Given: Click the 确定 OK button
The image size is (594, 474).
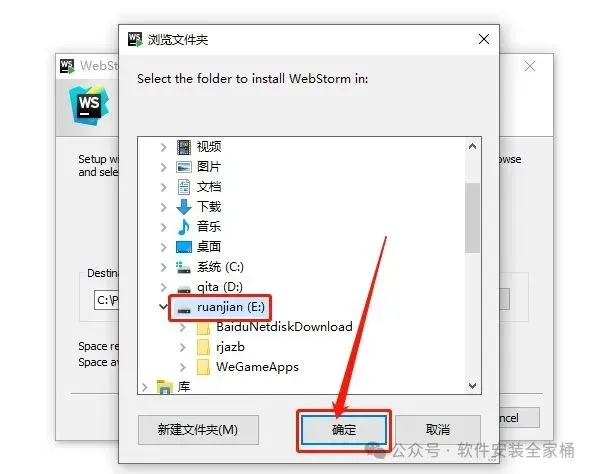Looking at the screenshot, I should click(344, 430).
